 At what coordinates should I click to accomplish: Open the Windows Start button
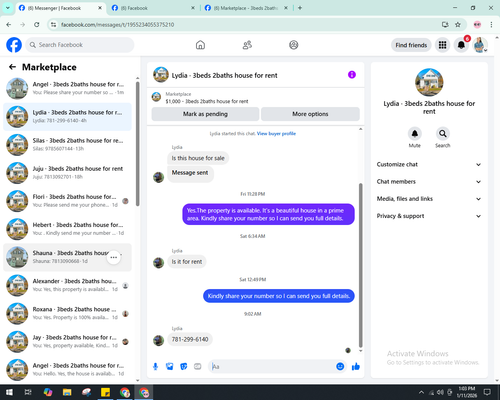click(9, 392)
